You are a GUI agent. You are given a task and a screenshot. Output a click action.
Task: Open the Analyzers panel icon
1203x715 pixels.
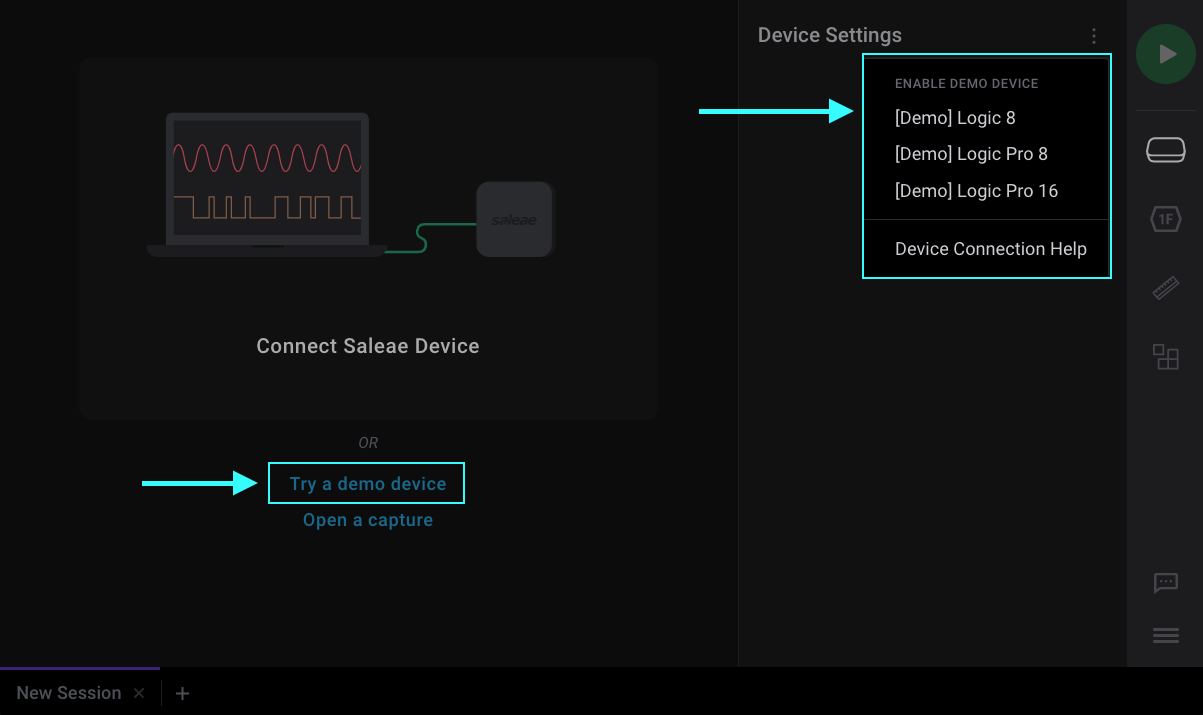[1165, 356]
